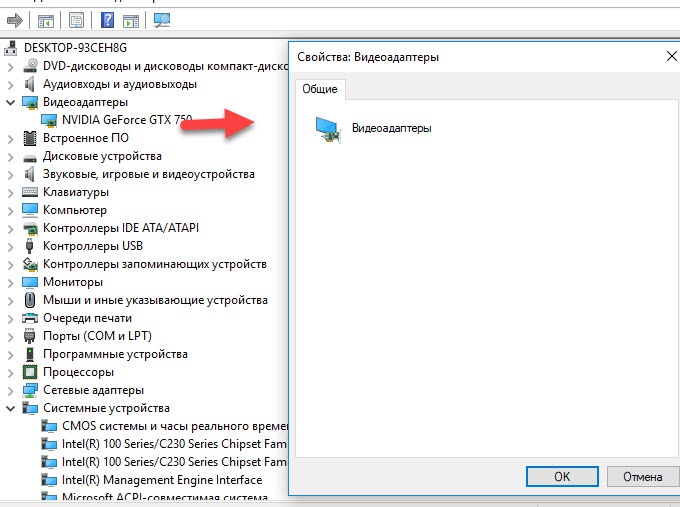The image size is (680, 507).
Task: Select the Intel(R) Management Engine Interface item
Action: tap(160, 480)
